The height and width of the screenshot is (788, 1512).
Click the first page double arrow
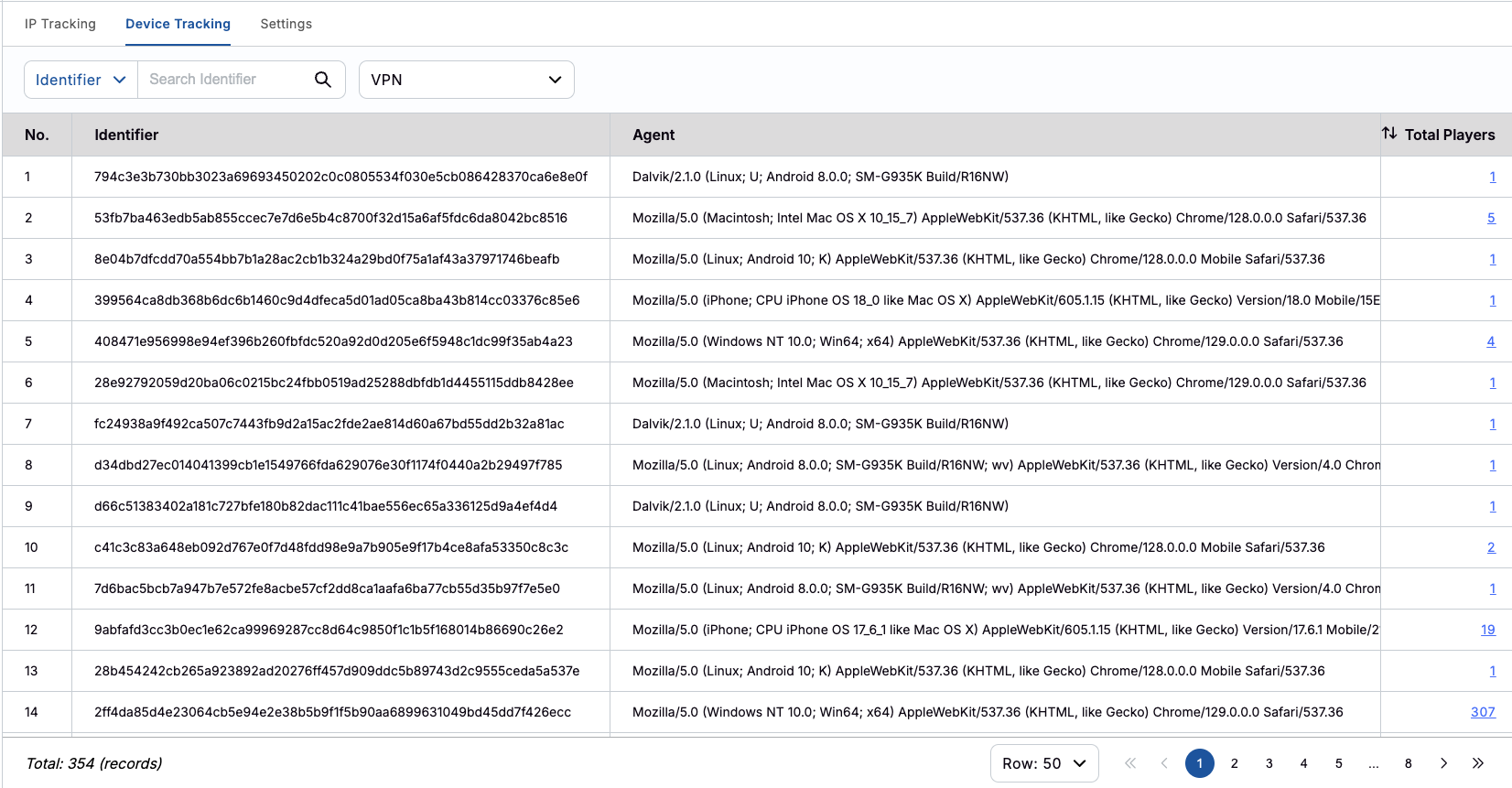pyautogui.click(x=1130, y=763)
